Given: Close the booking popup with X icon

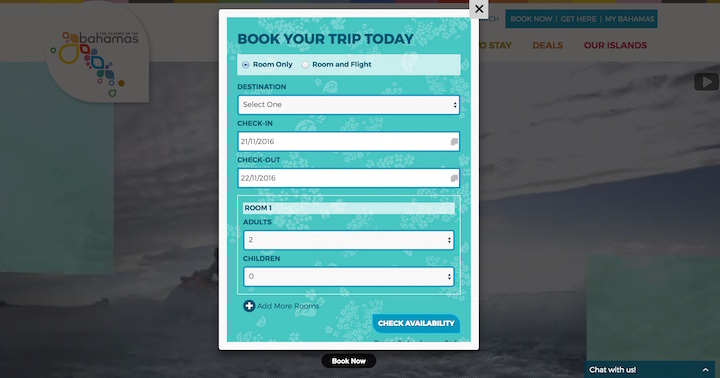Looking at the screenshot, I should tap(479, 9).
